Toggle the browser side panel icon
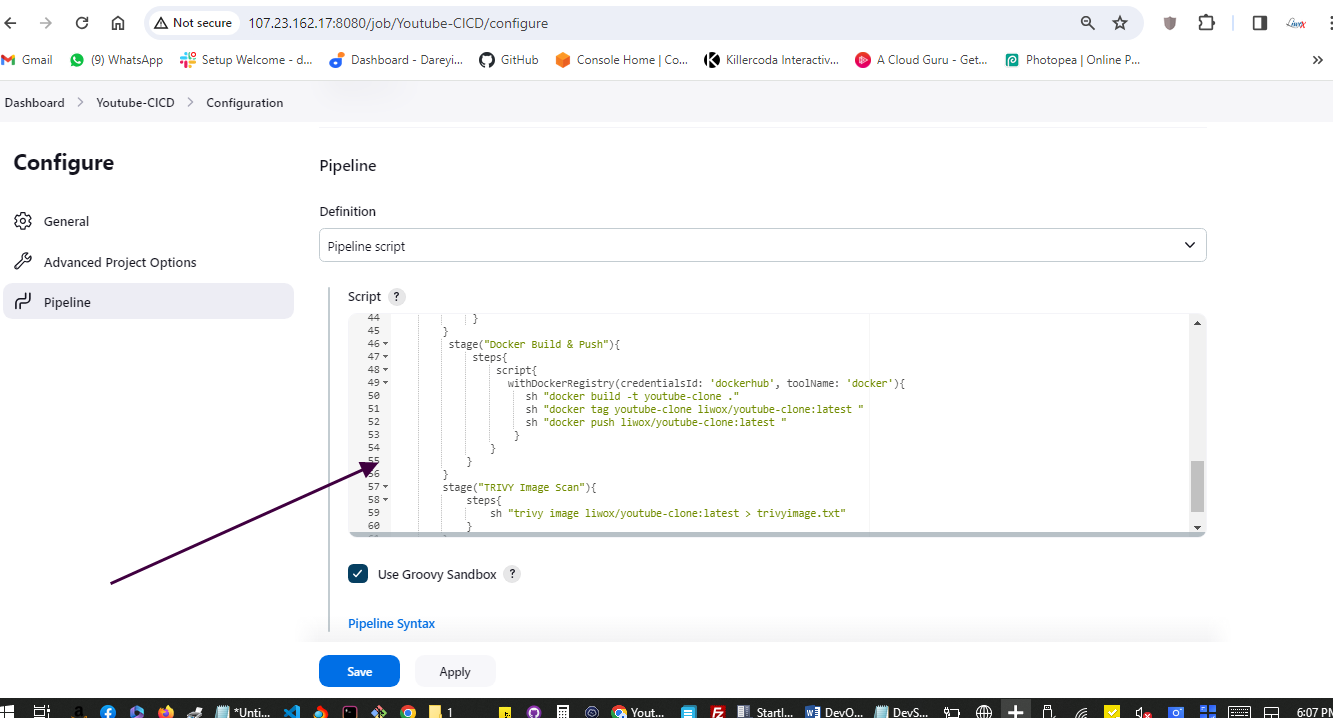 1260,23
